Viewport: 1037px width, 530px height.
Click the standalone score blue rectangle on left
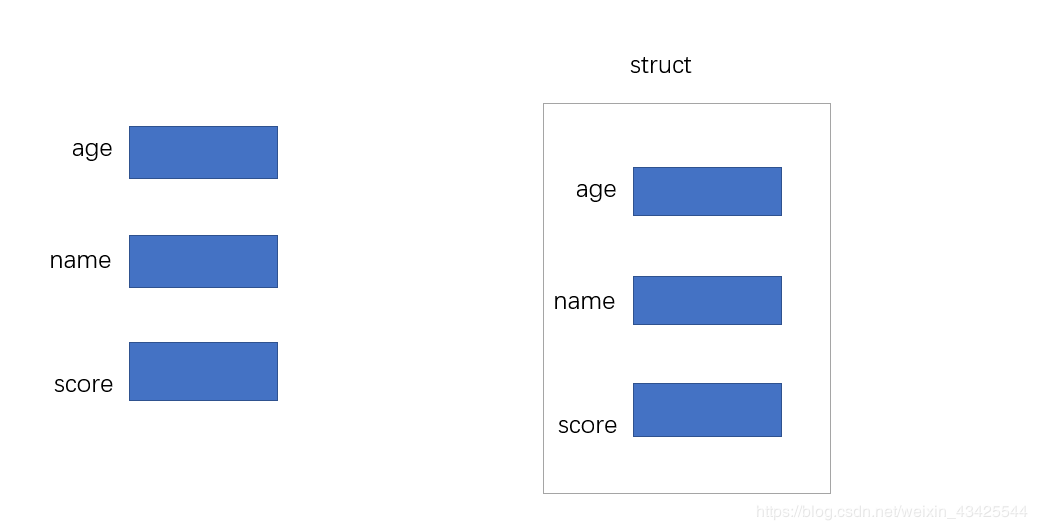point(203,371)
